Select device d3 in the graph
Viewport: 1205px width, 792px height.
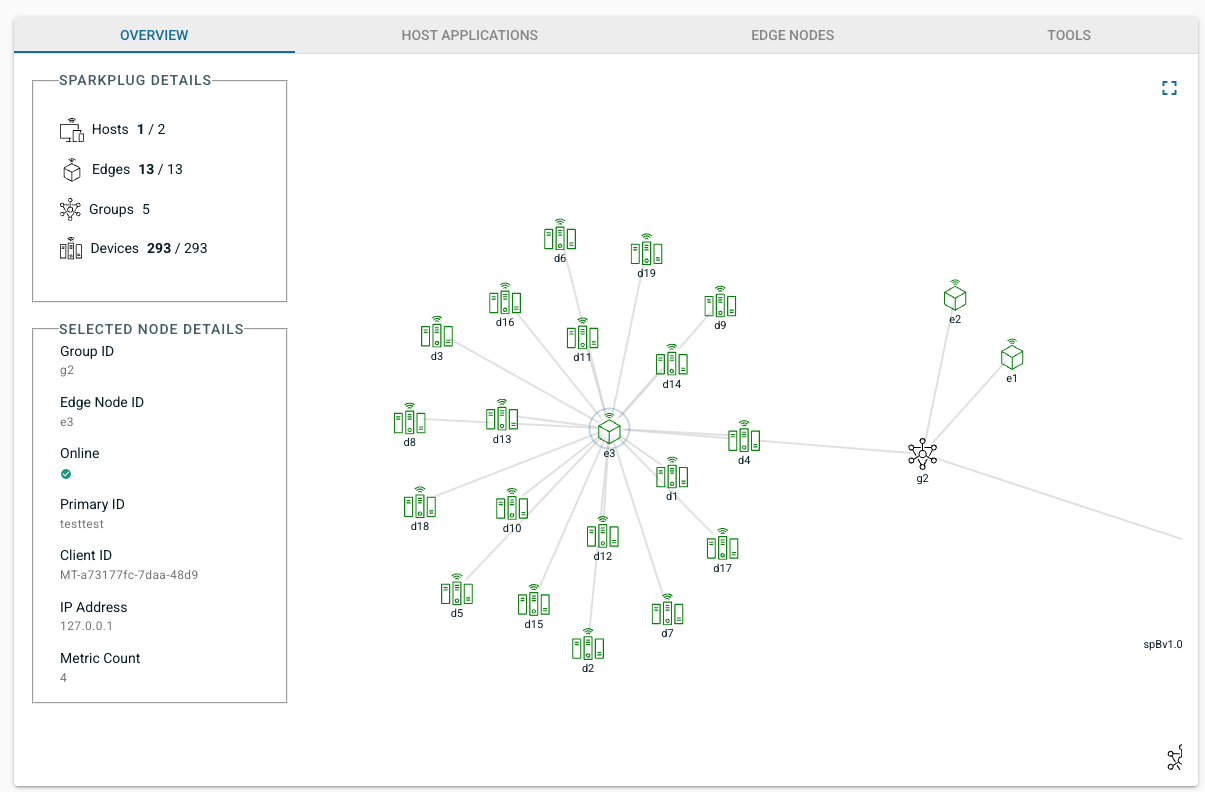[x=437, y=333]
